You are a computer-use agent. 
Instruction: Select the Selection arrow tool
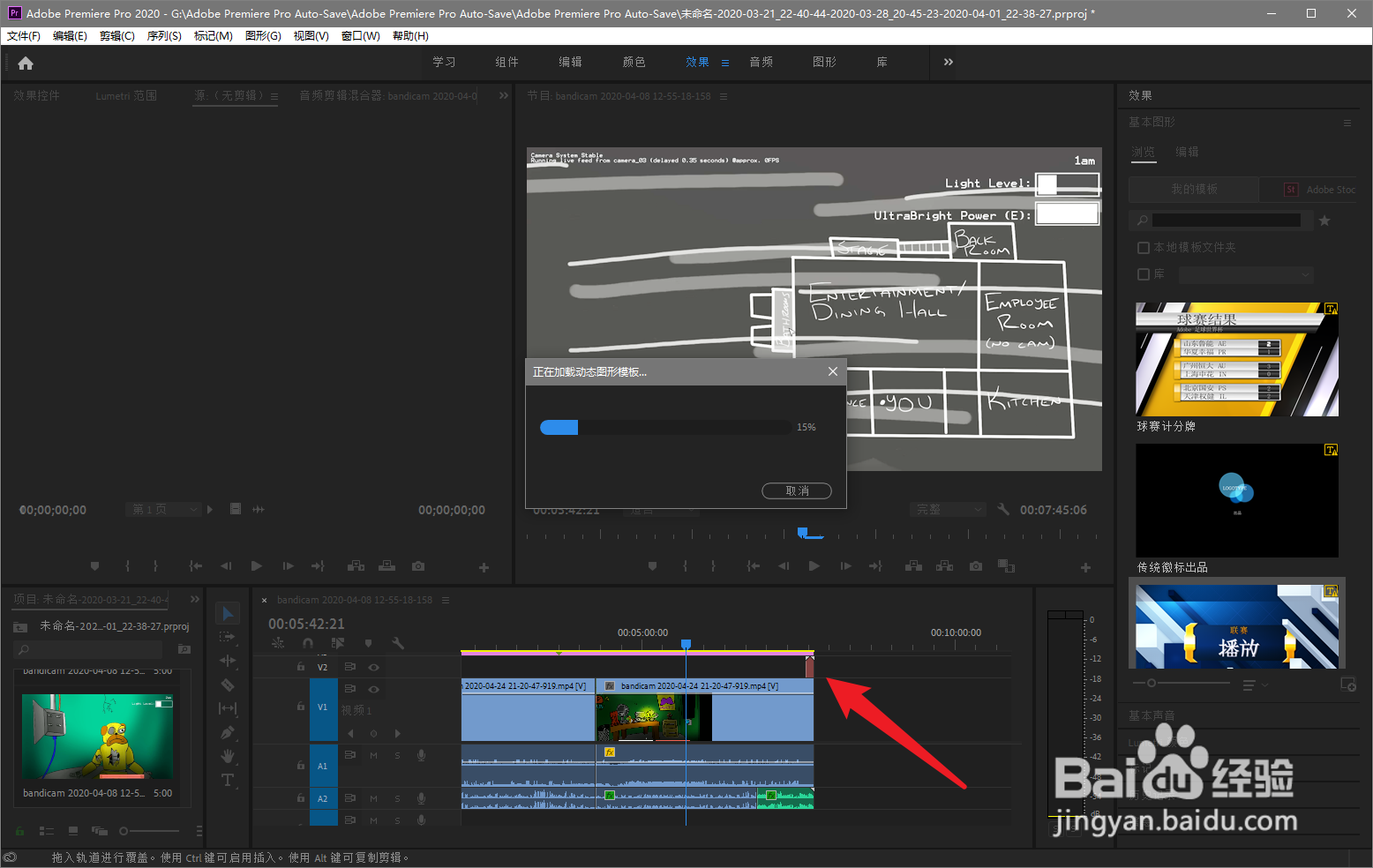[227, 613]
